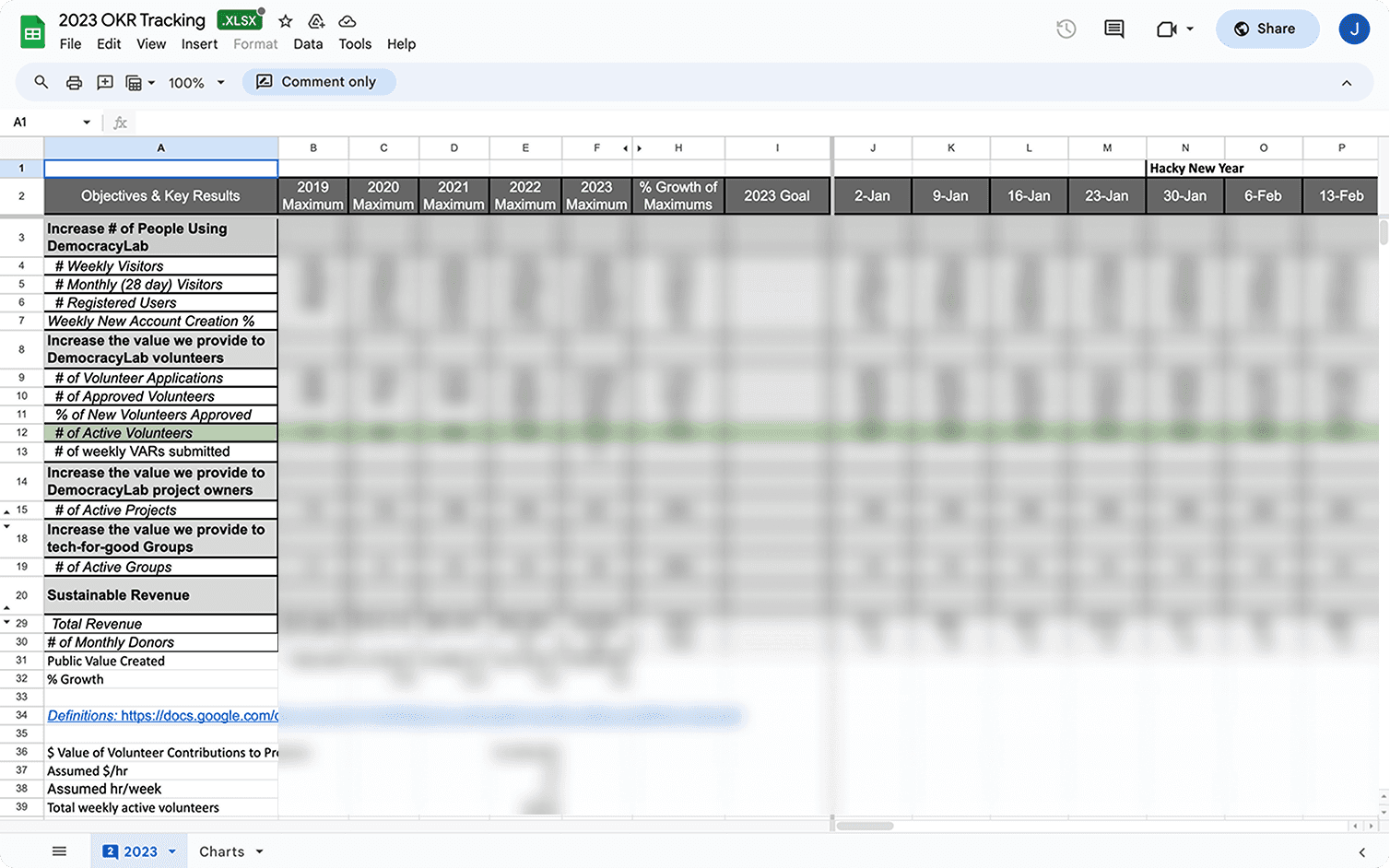Screen dimensions: 1390x868
Task: Open the Tools menu
Action: (x=355, y=44)
